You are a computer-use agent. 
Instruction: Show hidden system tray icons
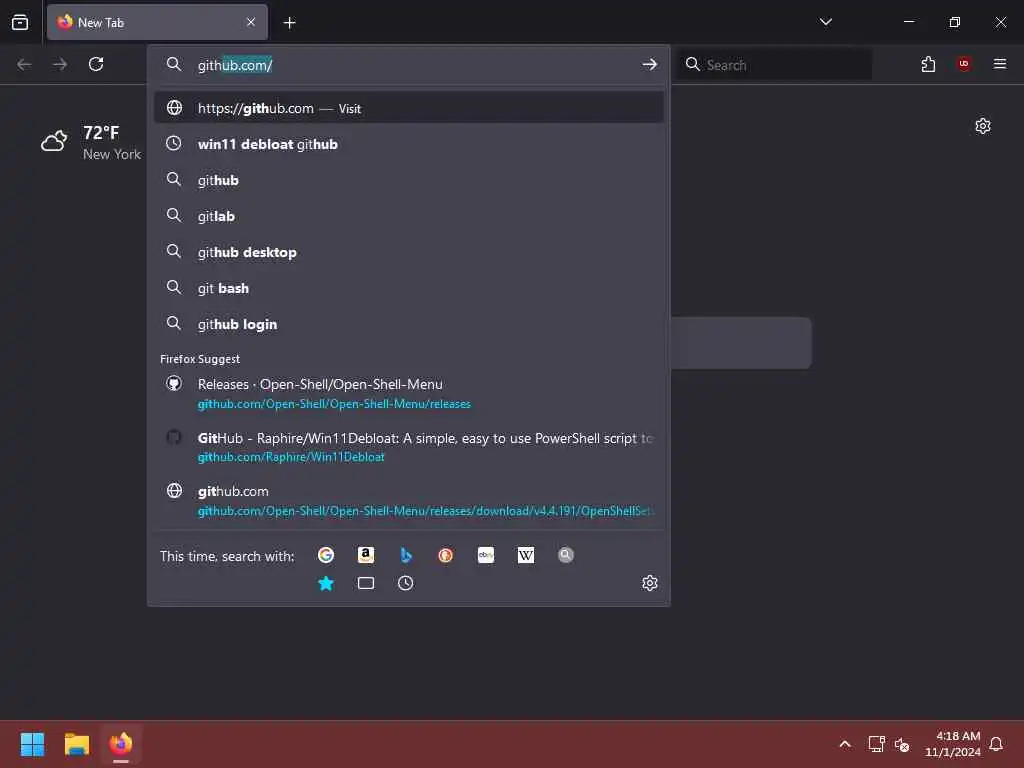point(844,744)
